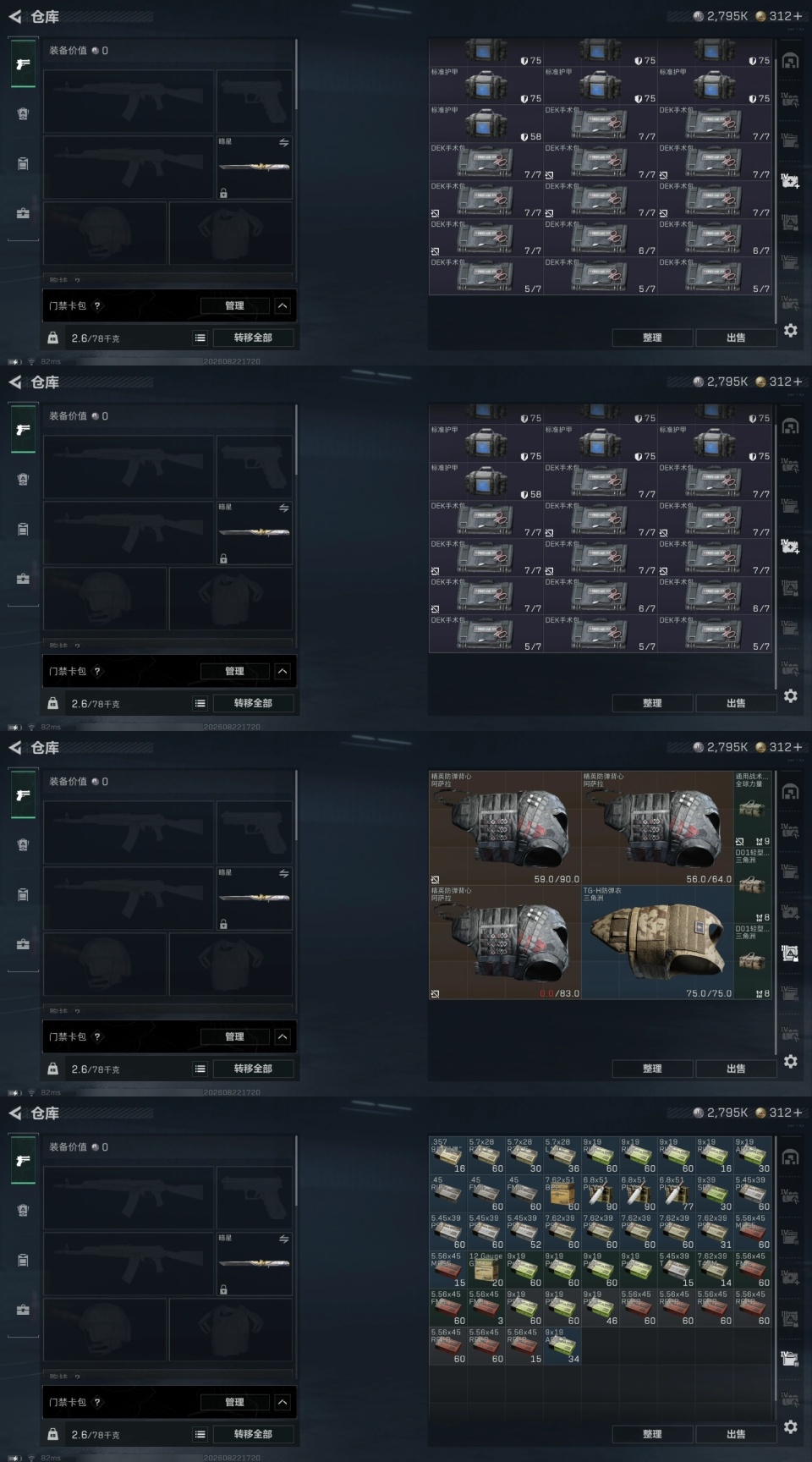Select empty helmet slot in top screenshot
Viewport: 812px width, 1462px height.
point(105,233)
